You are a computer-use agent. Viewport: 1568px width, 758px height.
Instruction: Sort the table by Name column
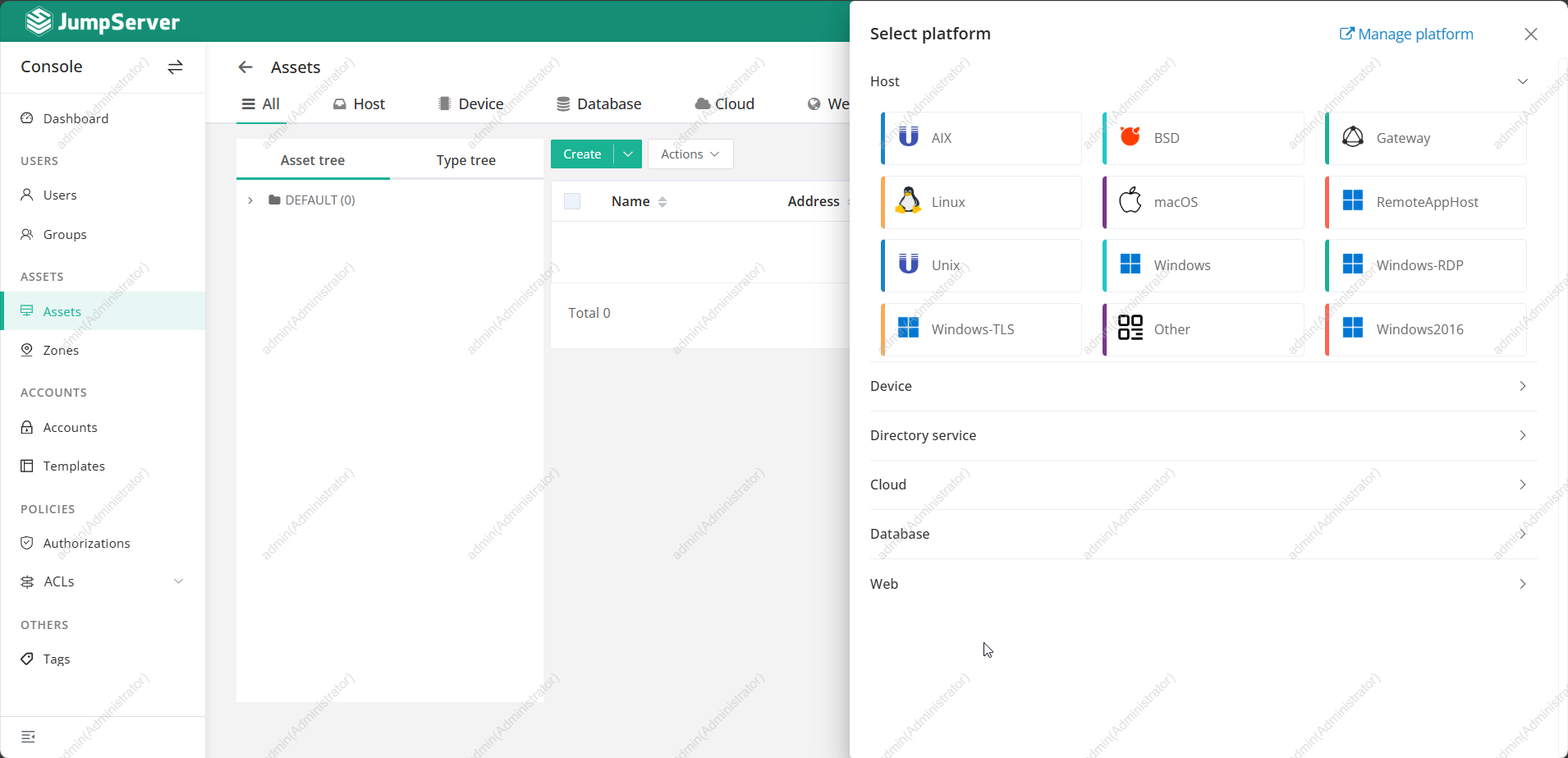pyautogui.click(x=663, y=202)
